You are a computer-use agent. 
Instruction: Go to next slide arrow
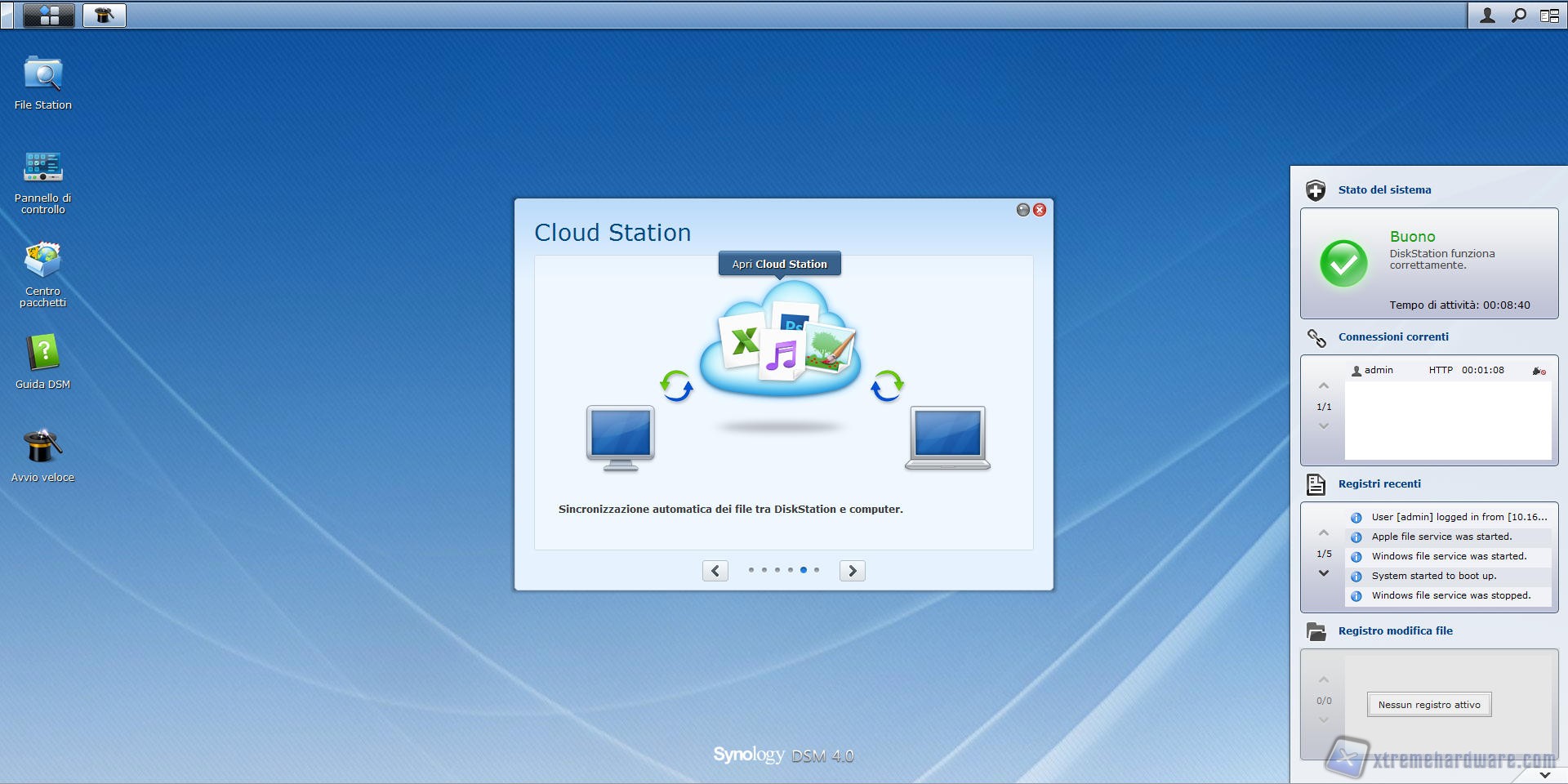pyautogui.click(x=852, y=571)
